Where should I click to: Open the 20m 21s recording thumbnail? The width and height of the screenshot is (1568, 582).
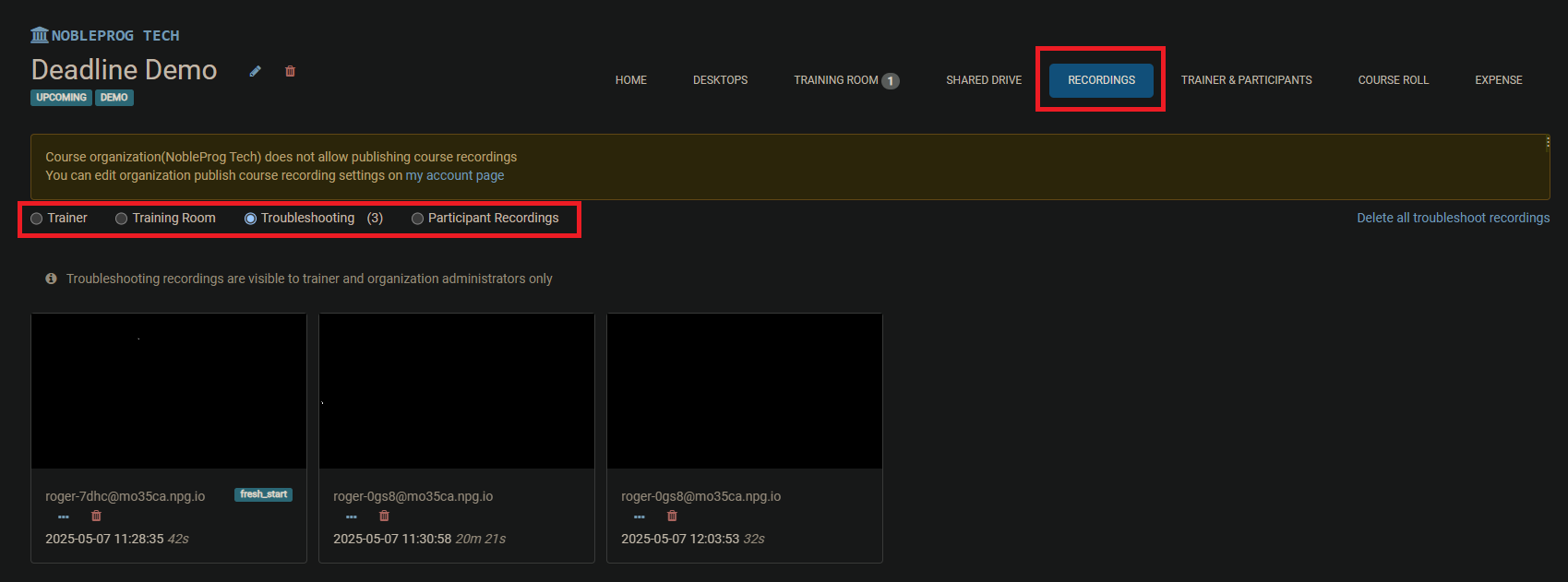pyautogui.click(x=457, y=391)
